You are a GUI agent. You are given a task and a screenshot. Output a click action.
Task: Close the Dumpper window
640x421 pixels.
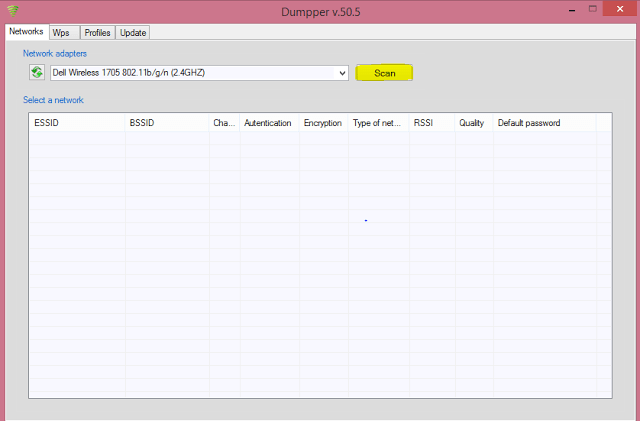(620, 9)
